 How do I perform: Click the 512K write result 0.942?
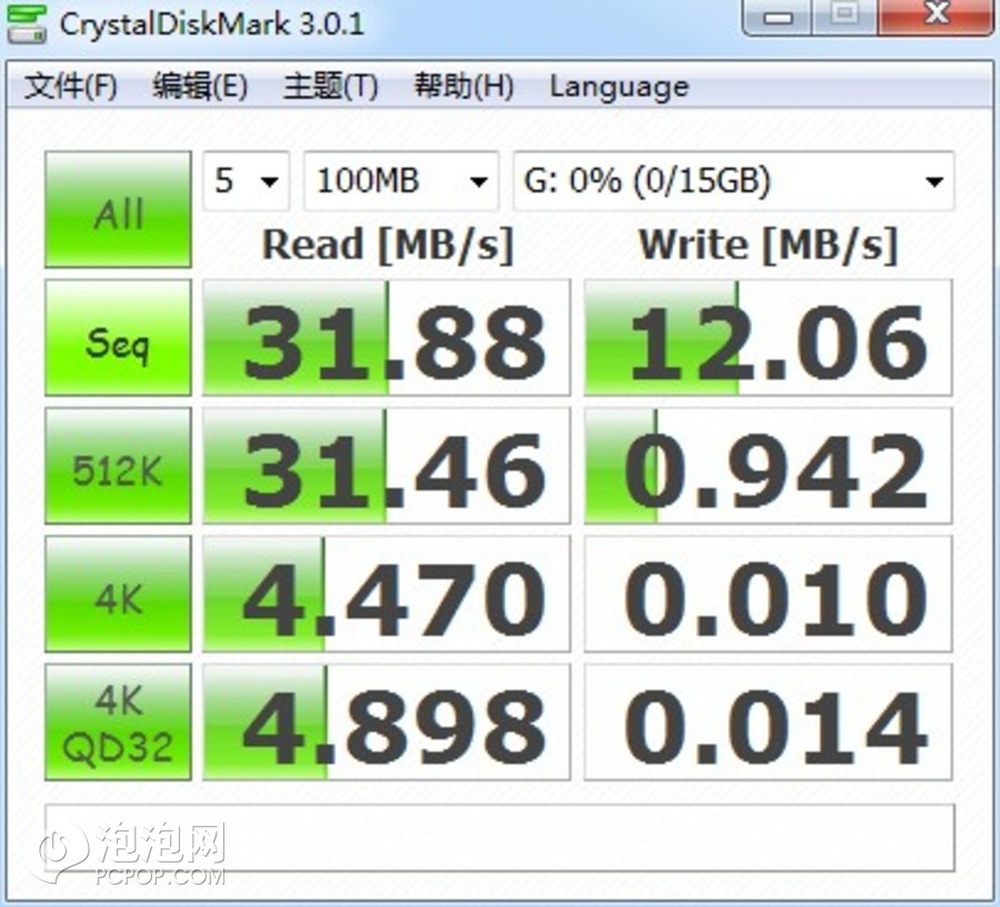[768, 466]
